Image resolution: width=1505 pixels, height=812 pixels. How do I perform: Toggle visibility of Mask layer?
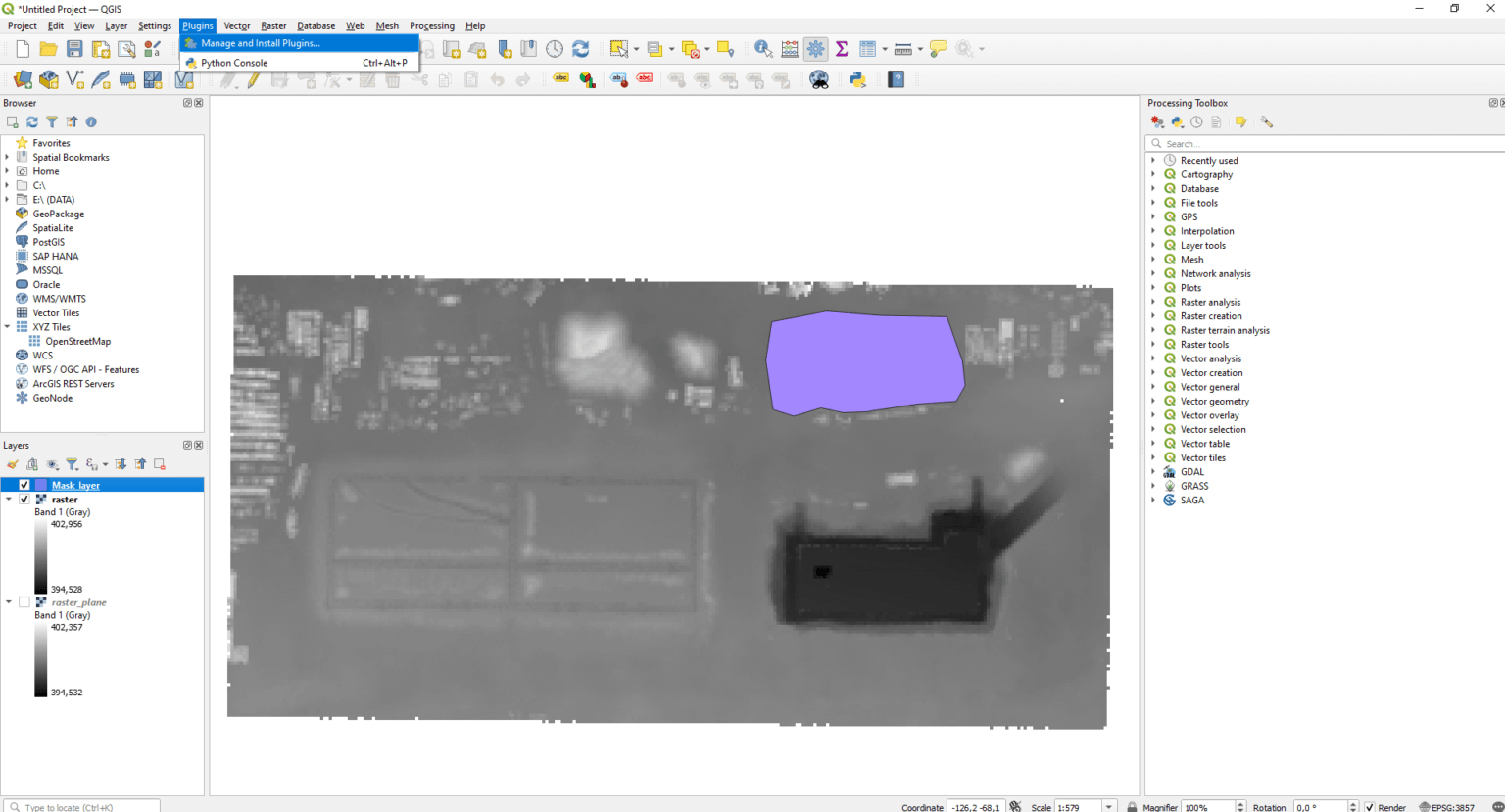point(24,485)
